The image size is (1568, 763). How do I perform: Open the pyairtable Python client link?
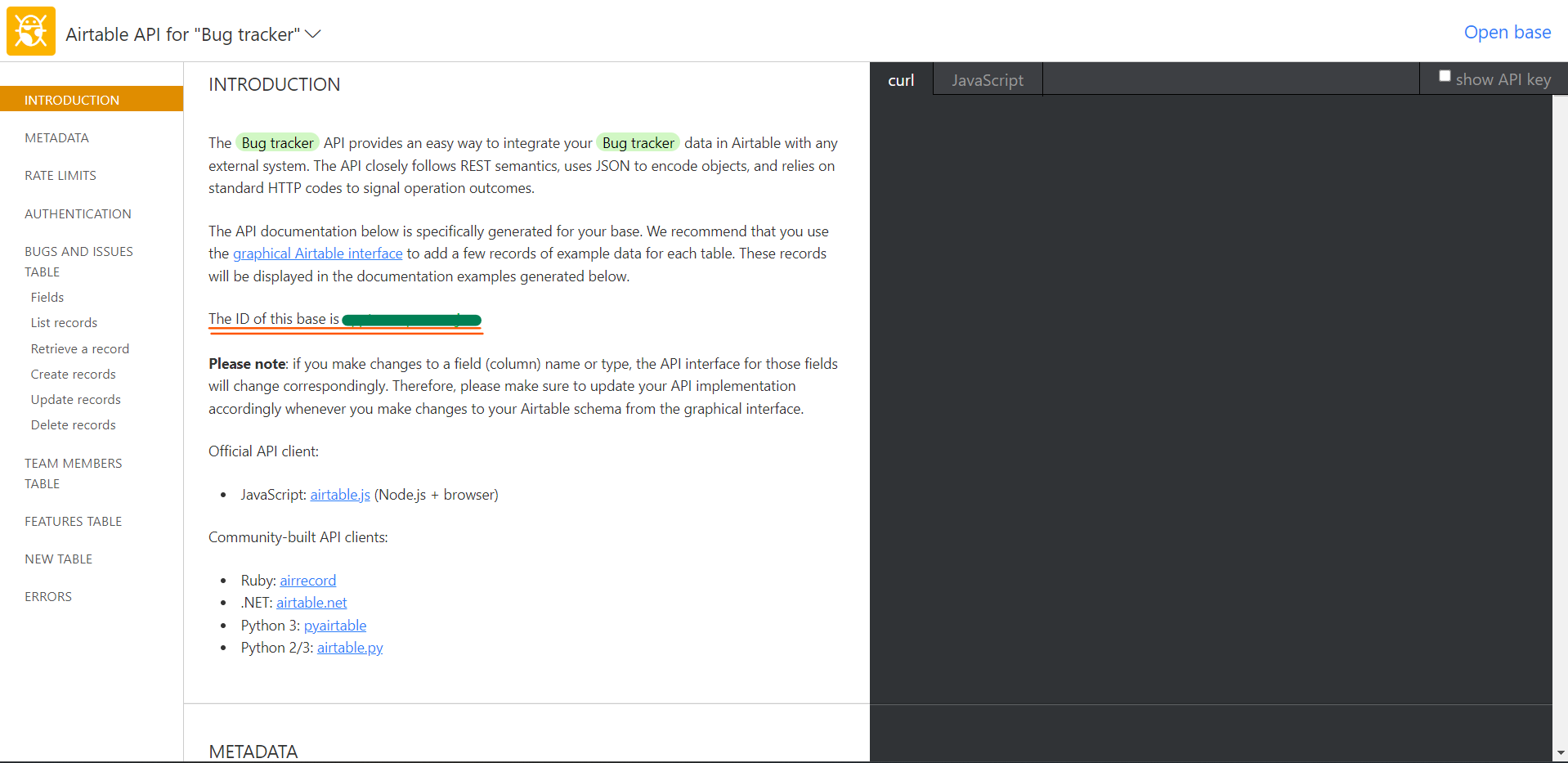click(x=335, y=626)
